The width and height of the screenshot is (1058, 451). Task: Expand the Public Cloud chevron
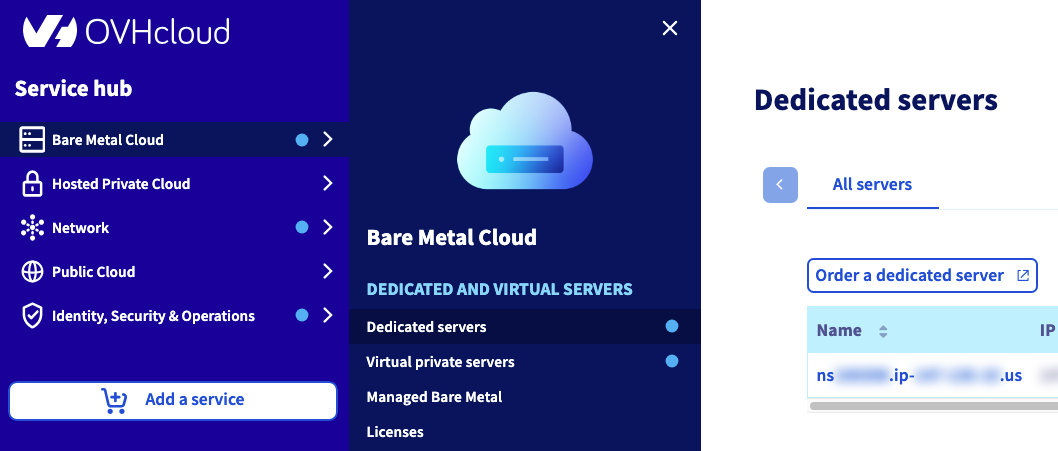[x=327, y=271]
